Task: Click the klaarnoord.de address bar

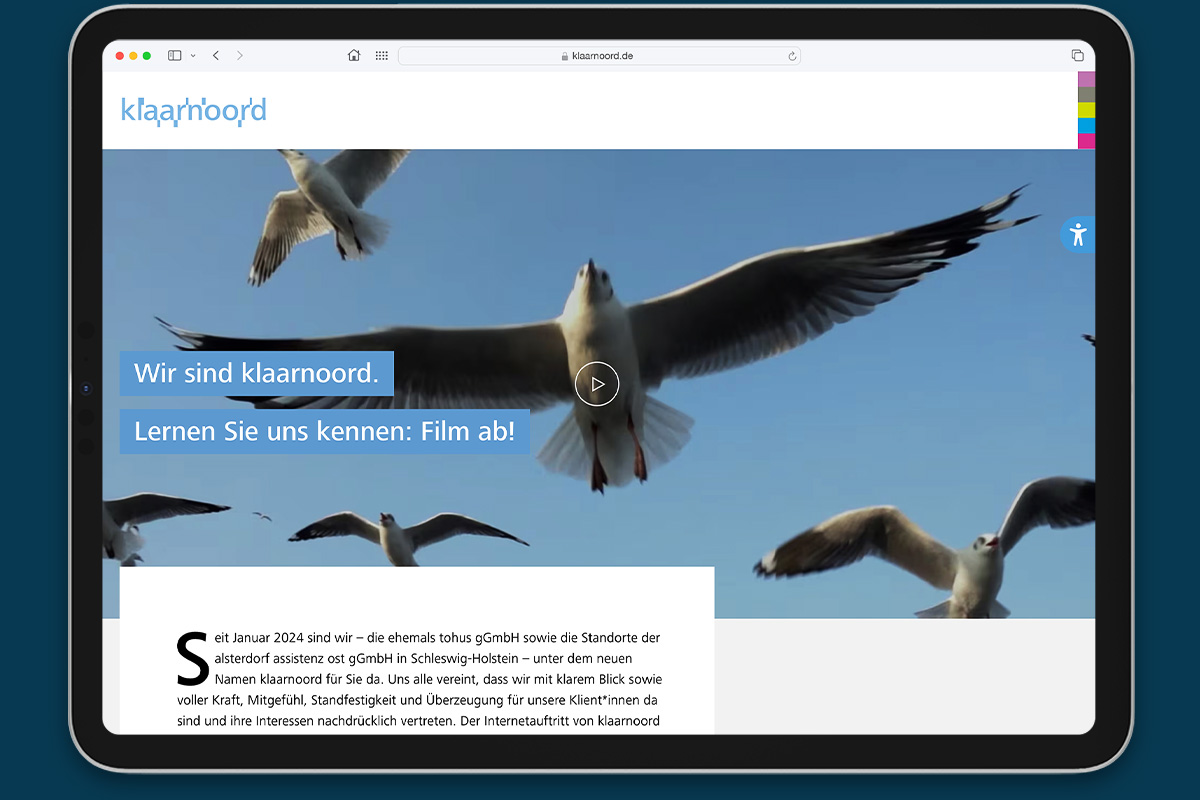Action: 600,56
